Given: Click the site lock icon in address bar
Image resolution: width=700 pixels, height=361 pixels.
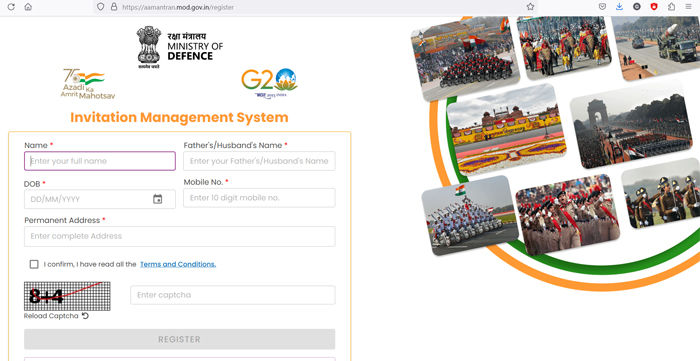Looking at the screenshot, I should click(113, 7).
